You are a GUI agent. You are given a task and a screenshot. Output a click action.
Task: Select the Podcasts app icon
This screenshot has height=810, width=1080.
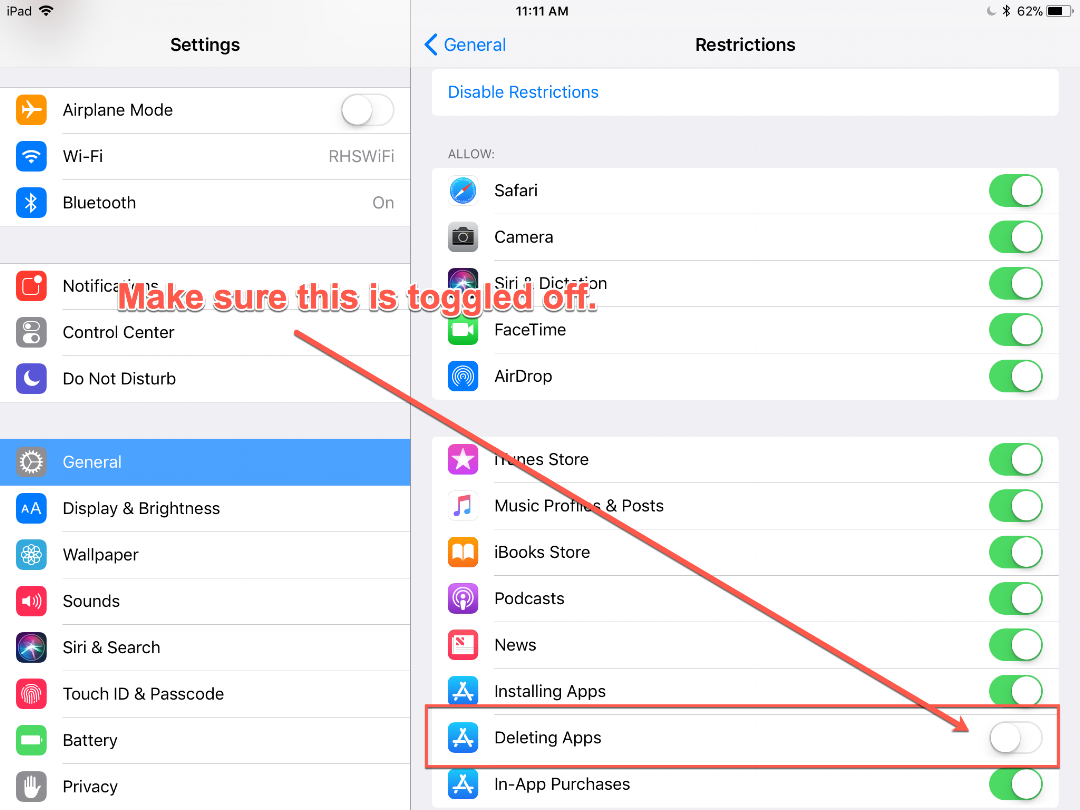point(463,599)
